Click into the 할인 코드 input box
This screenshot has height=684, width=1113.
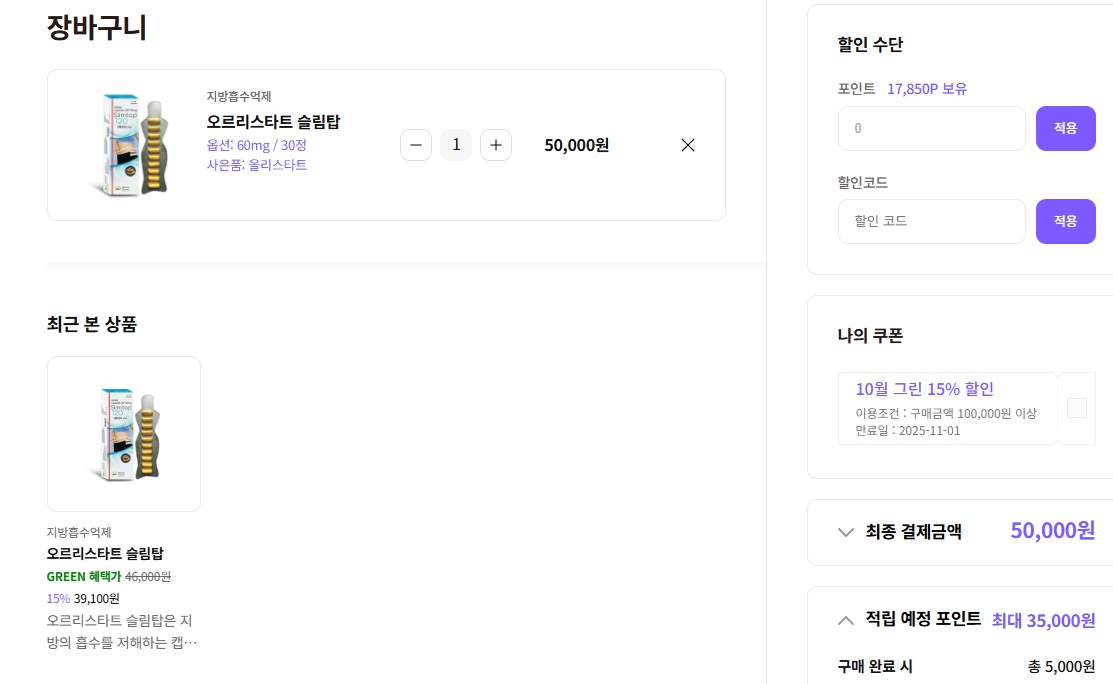pos(931,221)
